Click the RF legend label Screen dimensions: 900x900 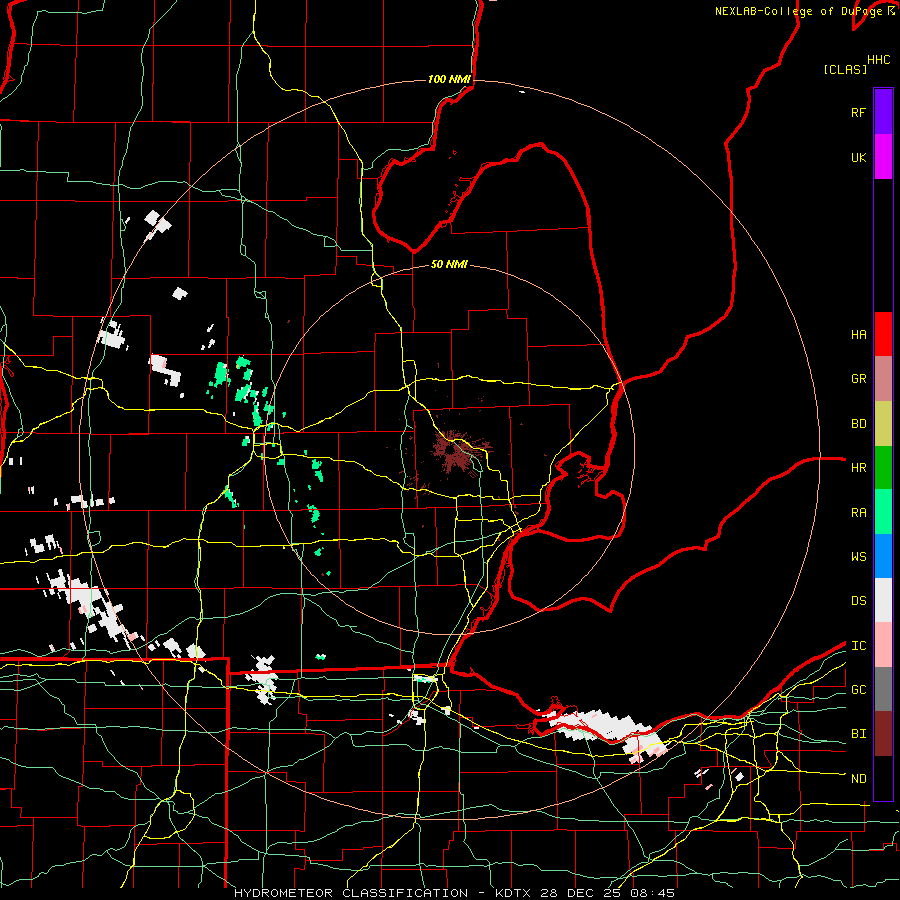click(858, 112)
